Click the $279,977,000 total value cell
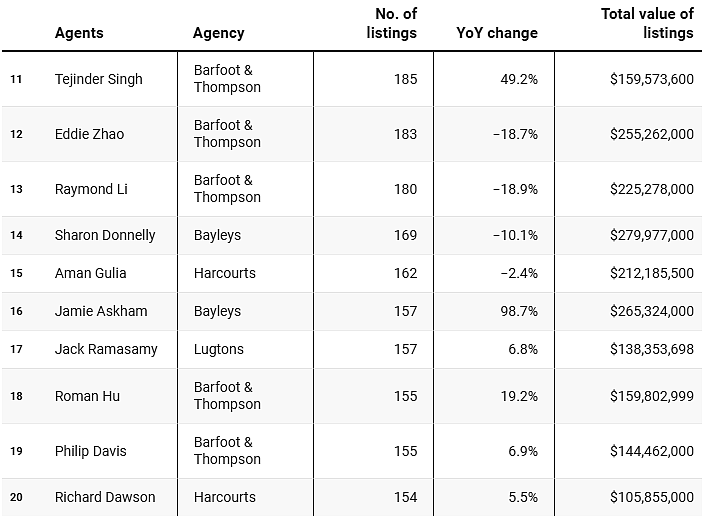This screenshot has height=521, width=703. [x=651, y=235]
